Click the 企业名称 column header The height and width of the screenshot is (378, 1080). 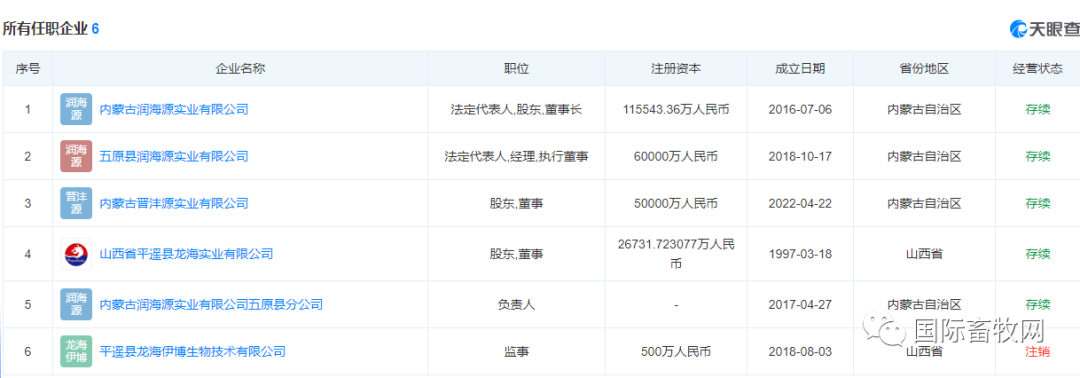240,69
